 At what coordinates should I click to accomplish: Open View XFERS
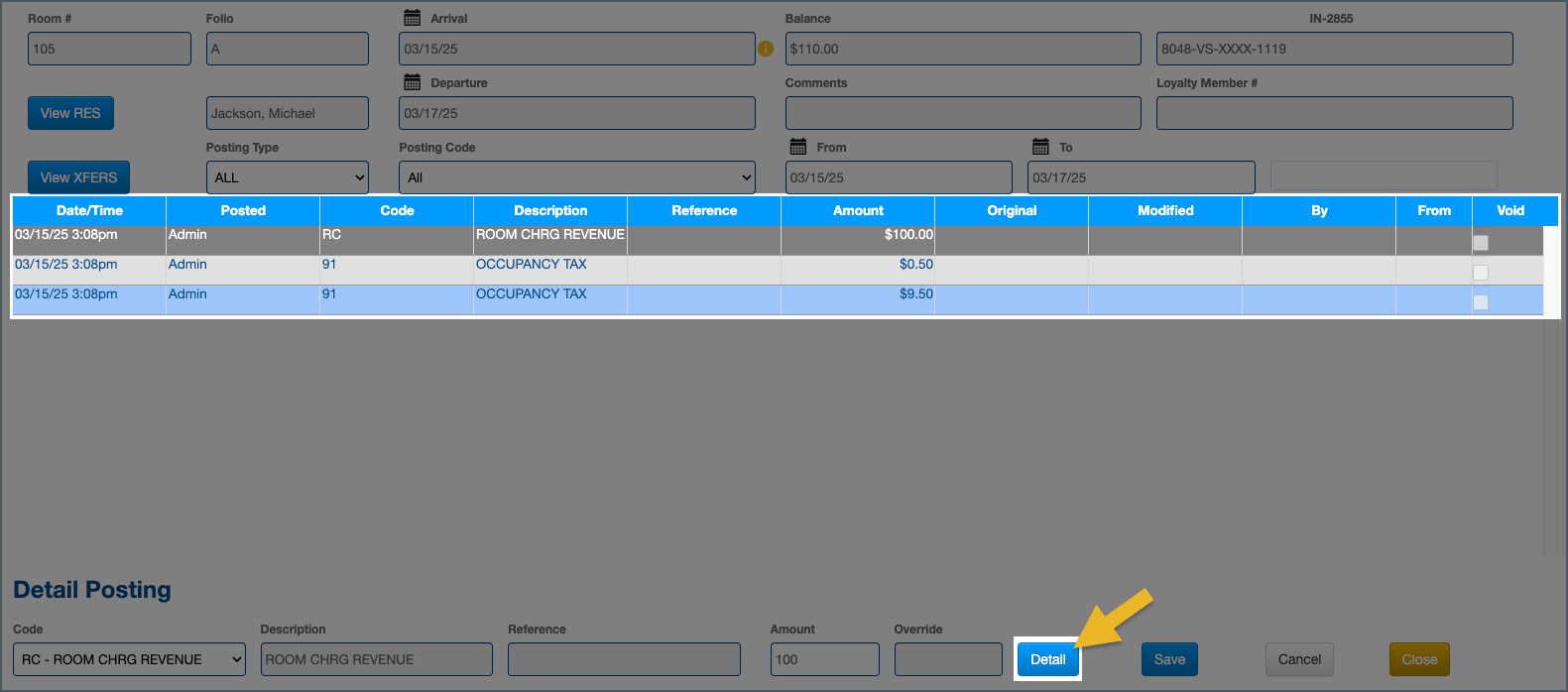click(x=78, y=177)
